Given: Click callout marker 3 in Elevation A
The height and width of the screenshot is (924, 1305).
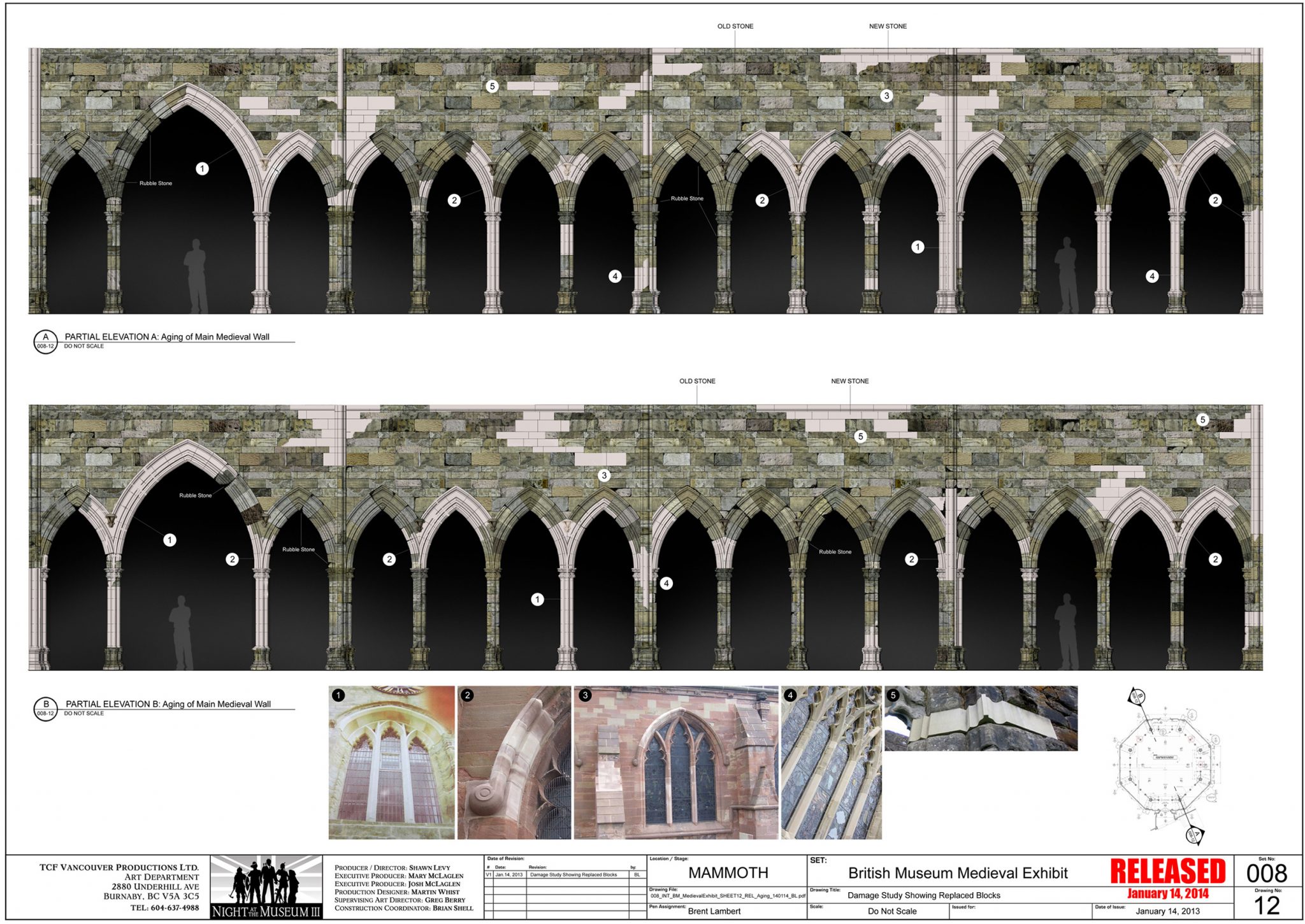Looking at the screenshot, I should click(x=886, y=96).
